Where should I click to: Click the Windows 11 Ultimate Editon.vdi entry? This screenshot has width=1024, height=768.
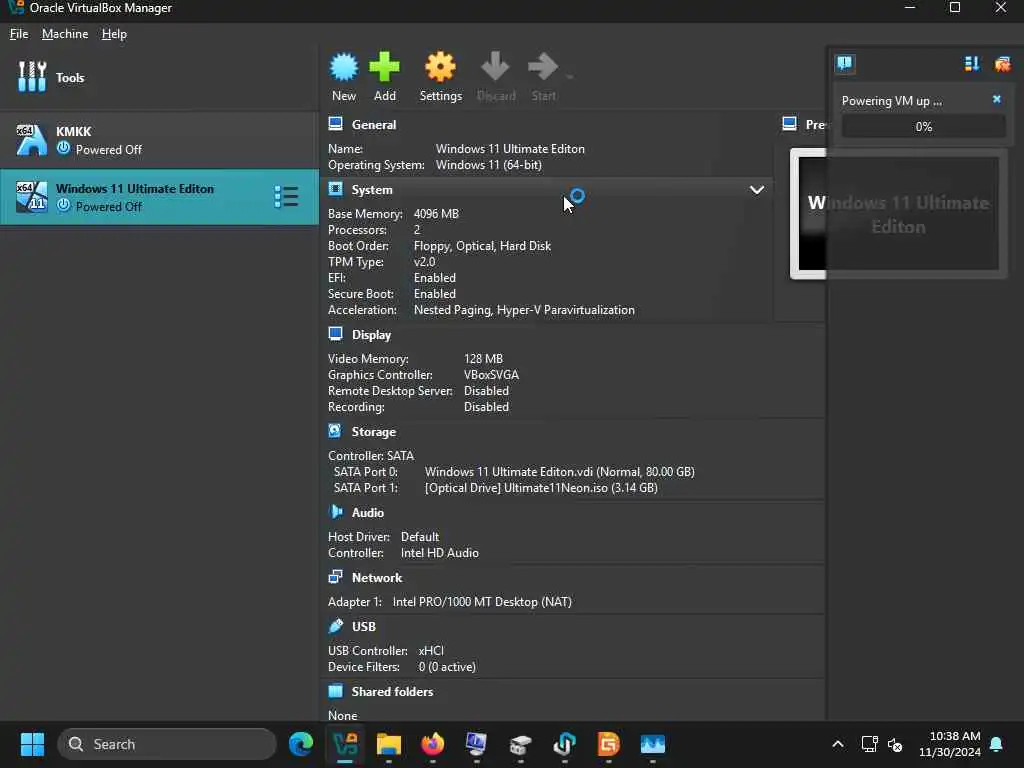point(560,472)
